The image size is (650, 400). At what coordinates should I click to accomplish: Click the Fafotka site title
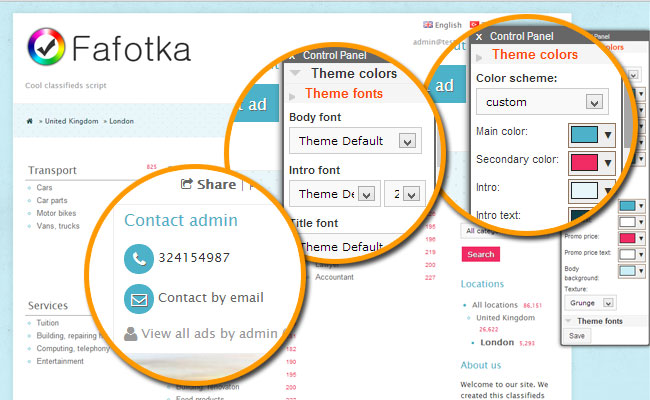point(131,48)
